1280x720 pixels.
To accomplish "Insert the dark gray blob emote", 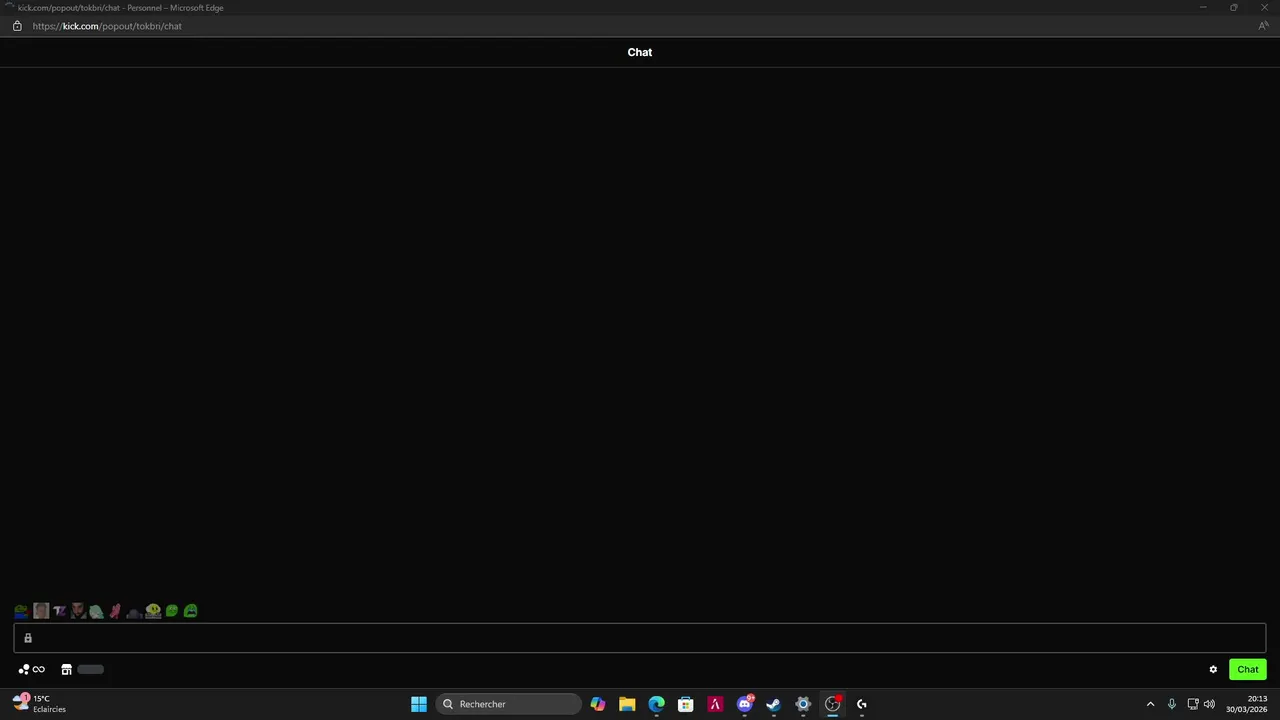I will point(134,611).
